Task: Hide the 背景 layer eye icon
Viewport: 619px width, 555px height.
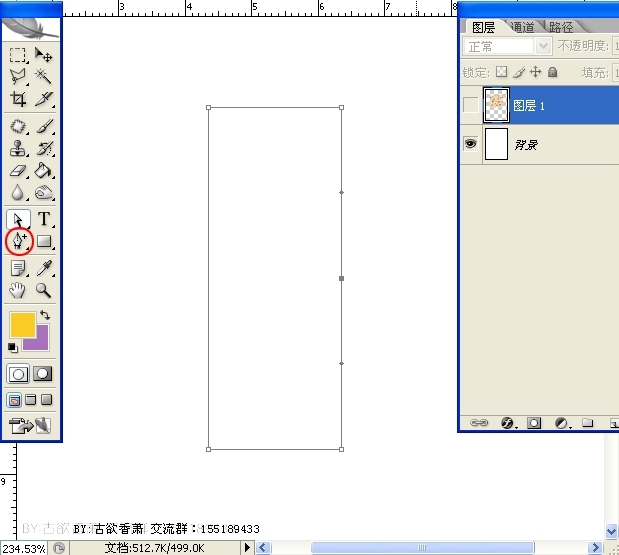Action: tap(471, 144)
